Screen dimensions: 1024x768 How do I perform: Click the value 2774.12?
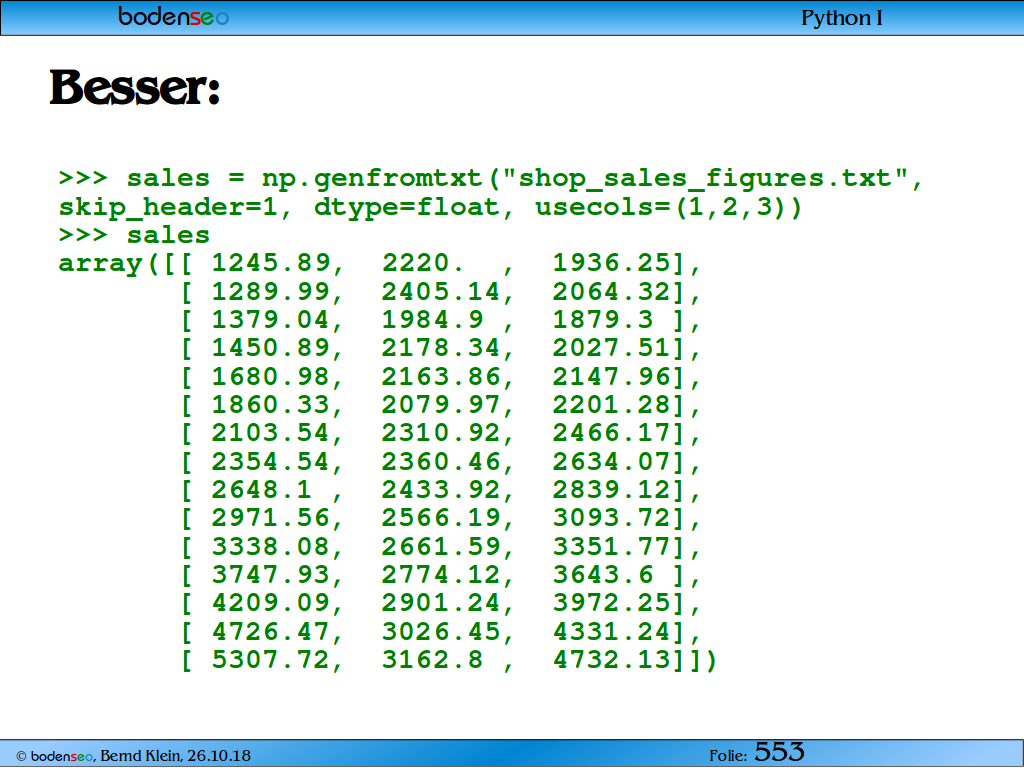441,574
